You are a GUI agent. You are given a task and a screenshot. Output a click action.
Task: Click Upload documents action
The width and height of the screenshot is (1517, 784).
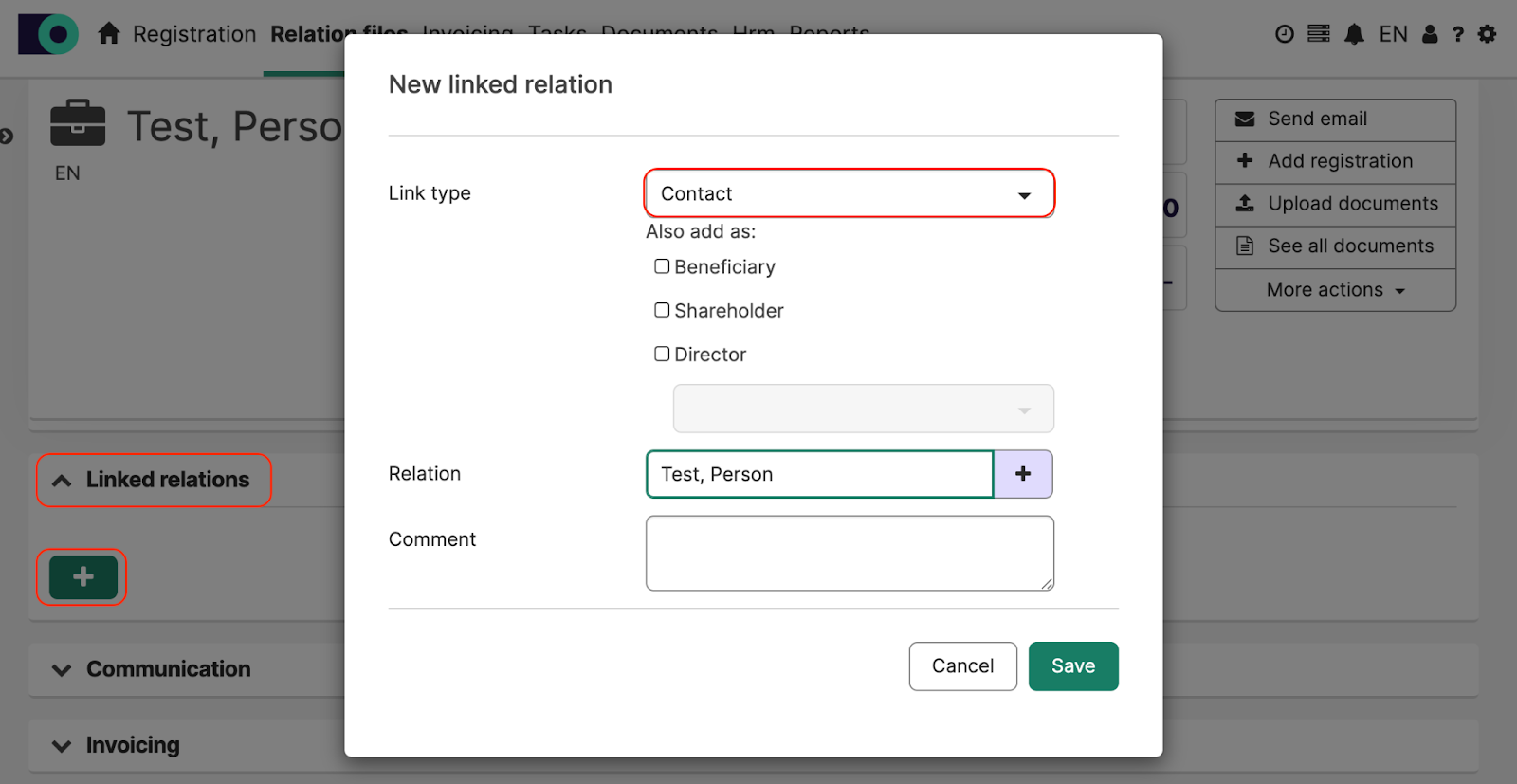1335,204
